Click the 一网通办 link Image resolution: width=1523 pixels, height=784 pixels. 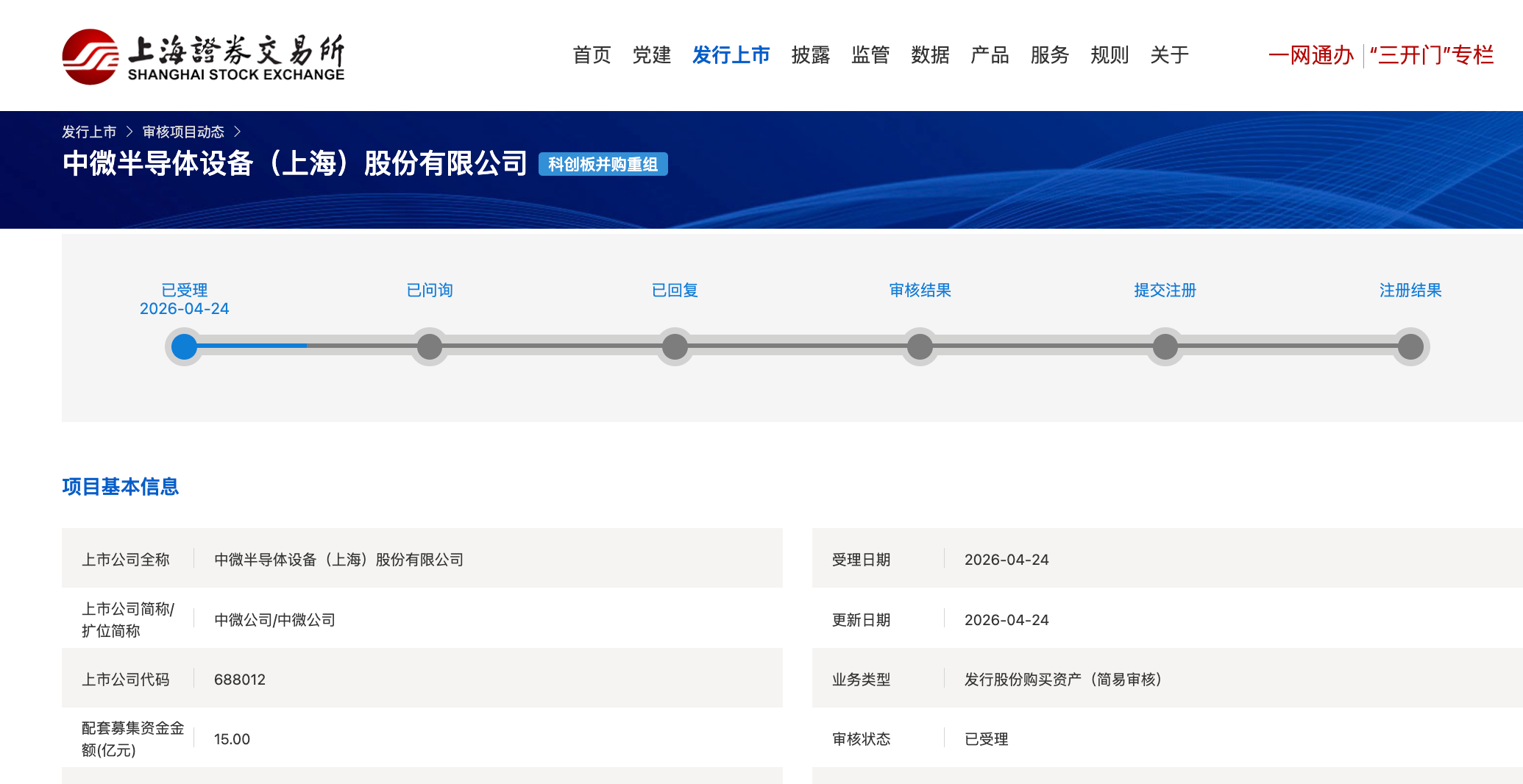(1310, 55)
